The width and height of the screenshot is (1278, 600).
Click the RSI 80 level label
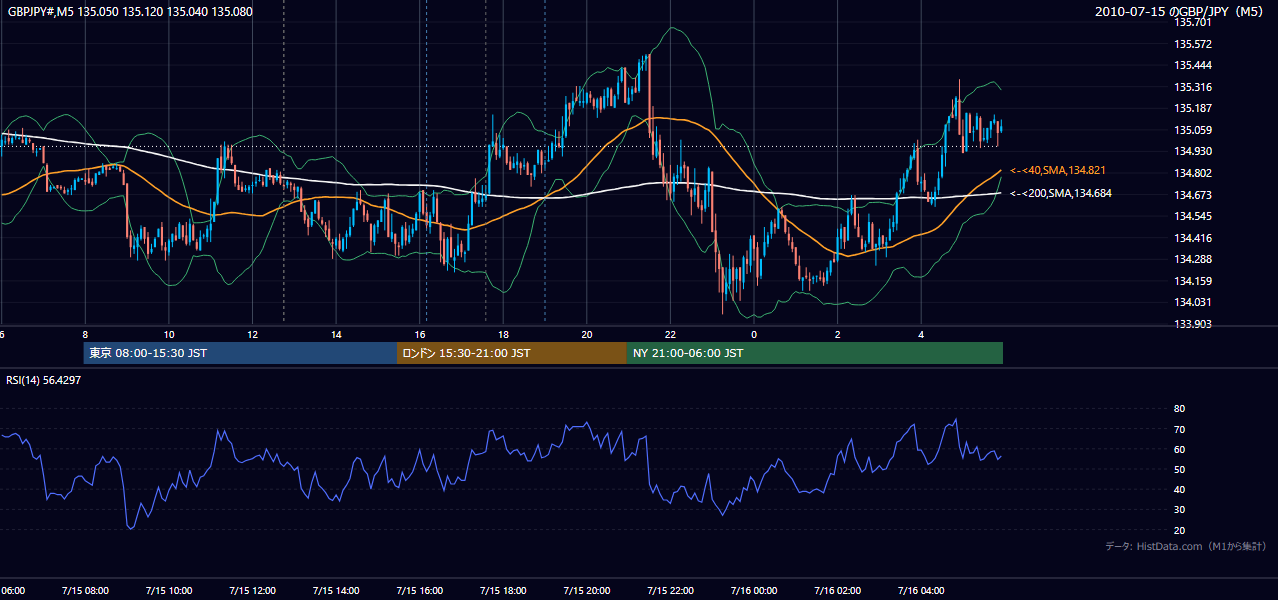click(1179, 409)
